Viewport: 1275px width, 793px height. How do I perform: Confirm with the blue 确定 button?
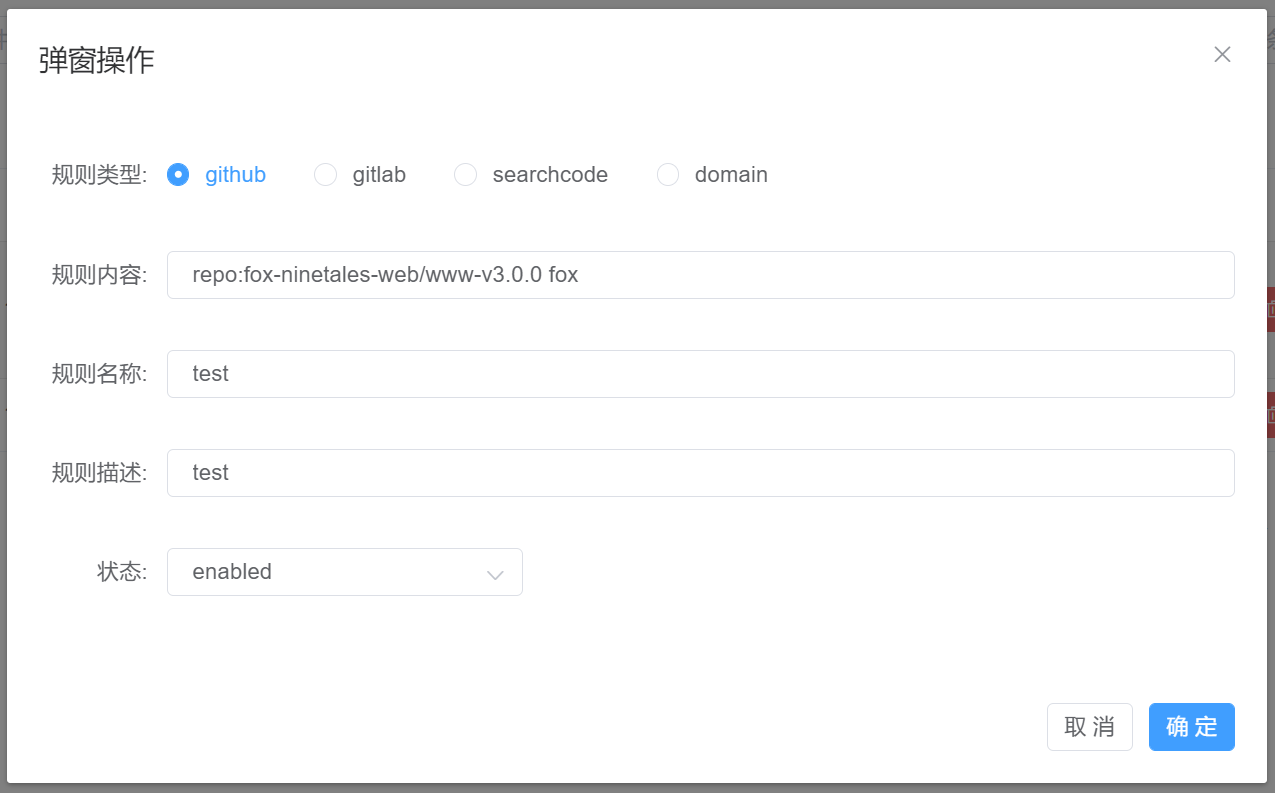click(1191, 727)
